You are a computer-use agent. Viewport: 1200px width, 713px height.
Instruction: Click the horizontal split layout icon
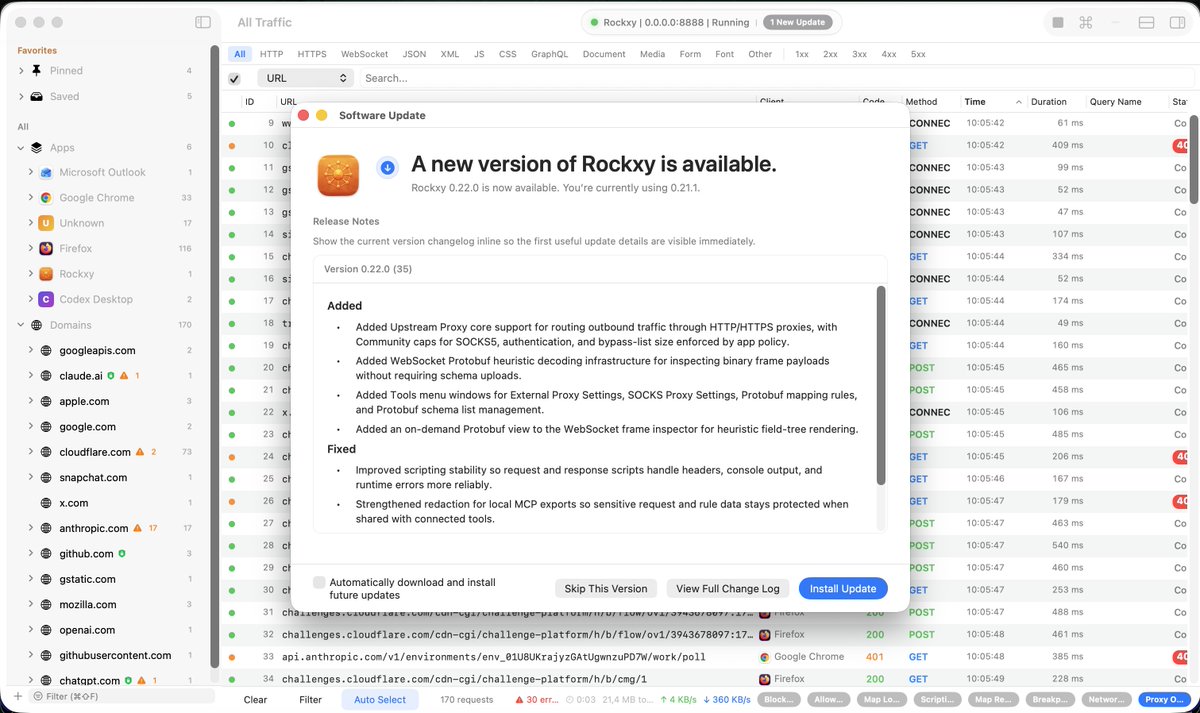(1147, 22)
